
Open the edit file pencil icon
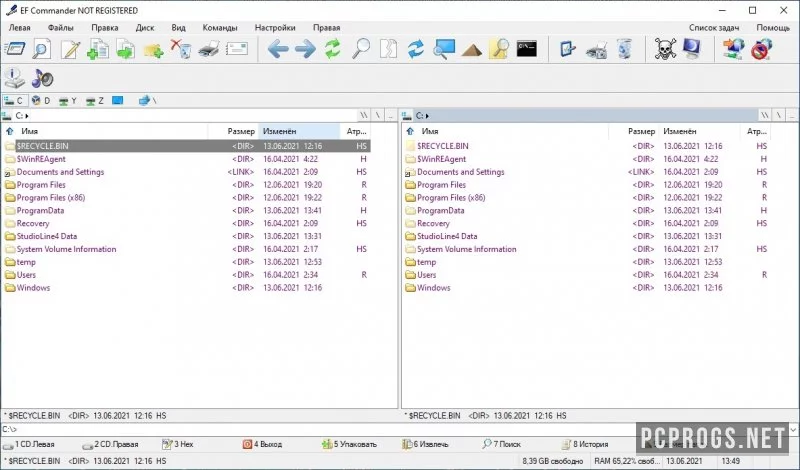click(x=70, y=50)
